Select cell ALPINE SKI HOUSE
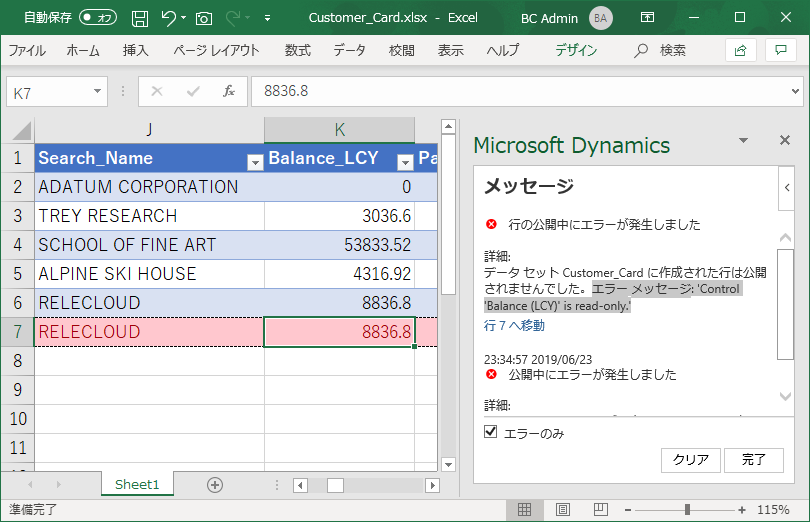 (149, 273)
